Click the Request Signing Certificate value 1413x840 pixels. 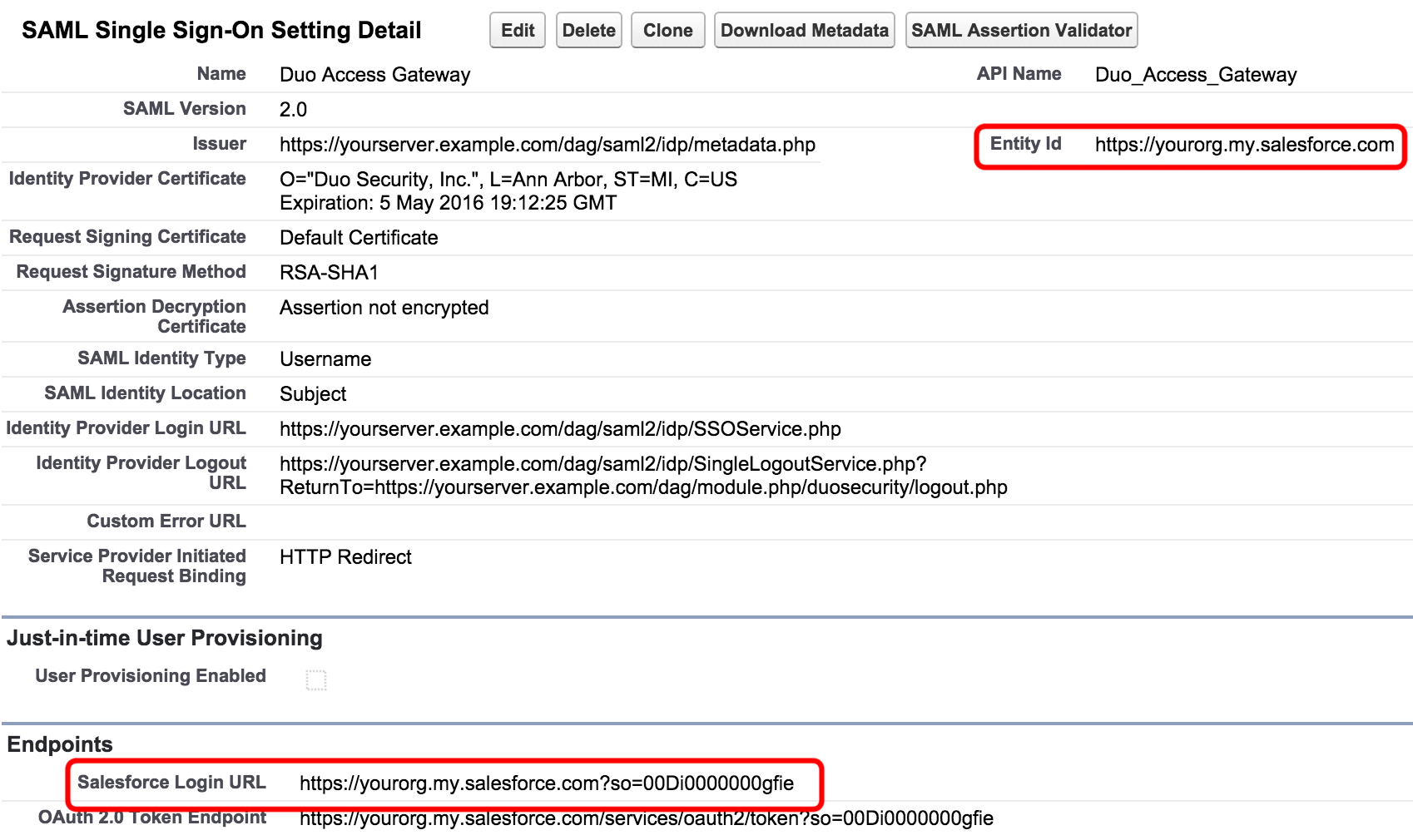(x=359, y=237)
